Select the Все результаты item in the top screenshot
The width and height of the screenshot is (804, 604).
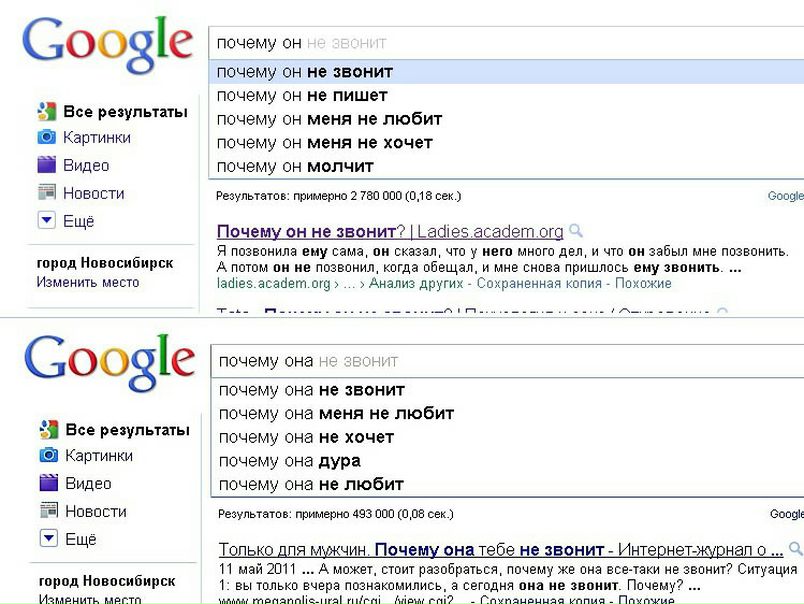point(125,111)
